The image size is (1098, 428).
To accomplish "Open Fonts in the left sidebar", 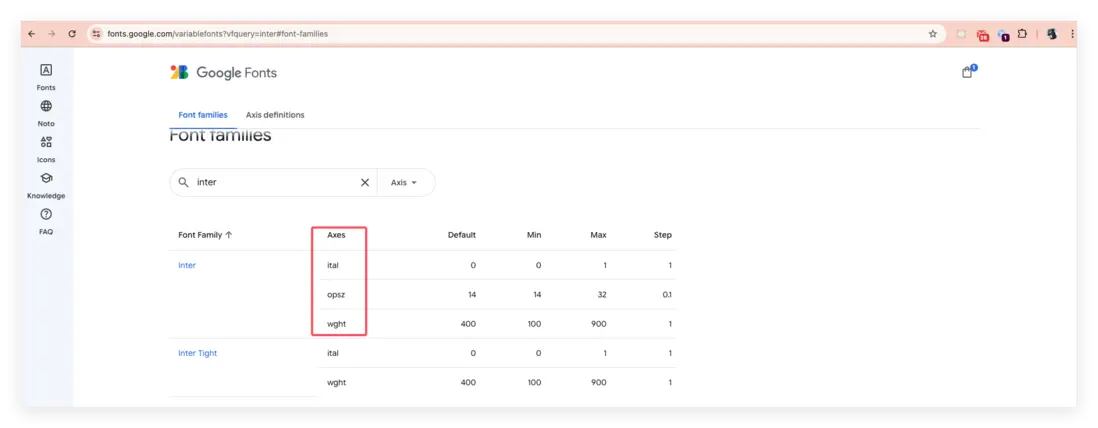I will 46,77.
